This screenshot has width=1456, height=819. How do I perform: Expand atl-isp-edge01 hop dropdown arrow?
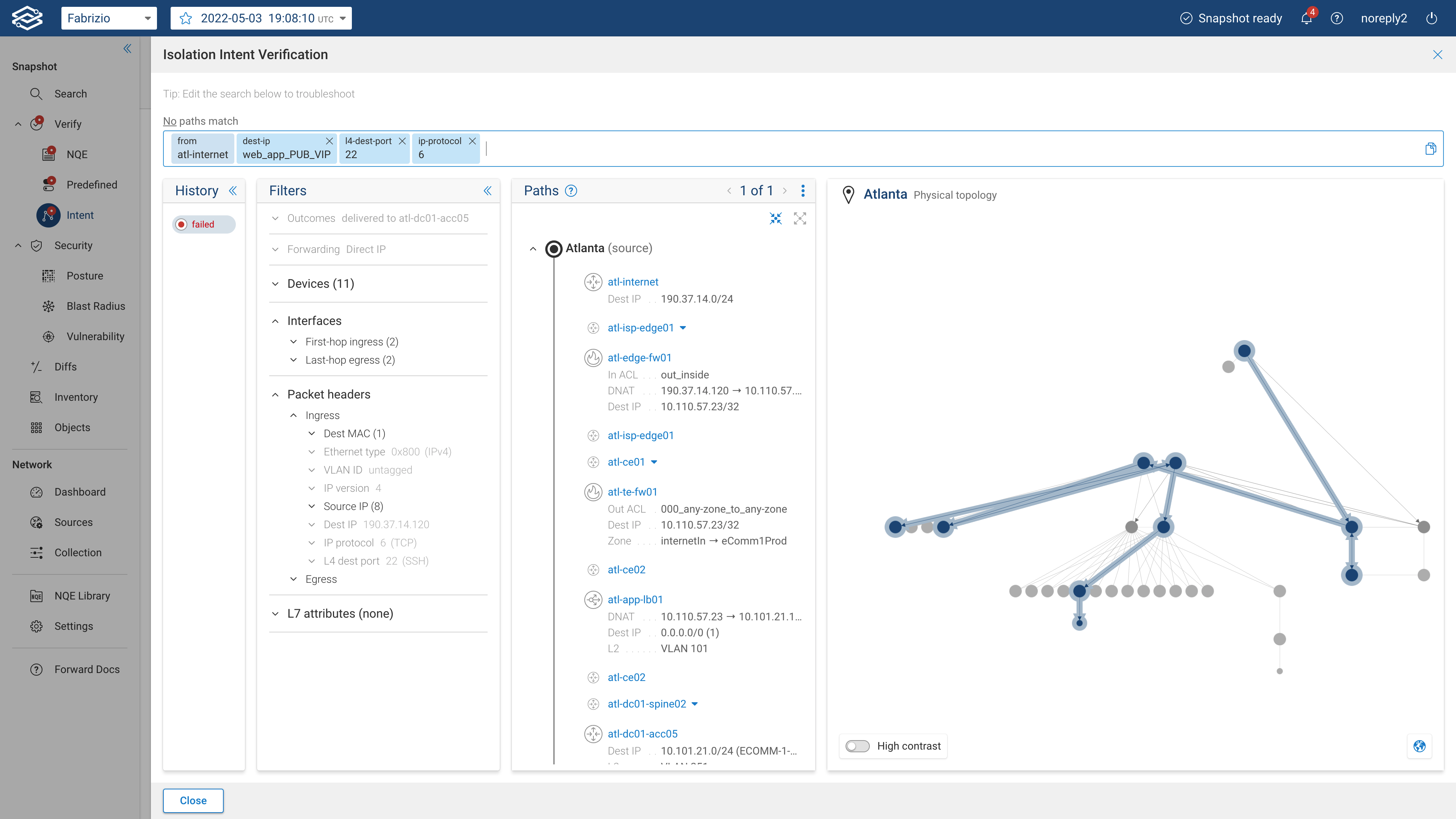(683, 328)
